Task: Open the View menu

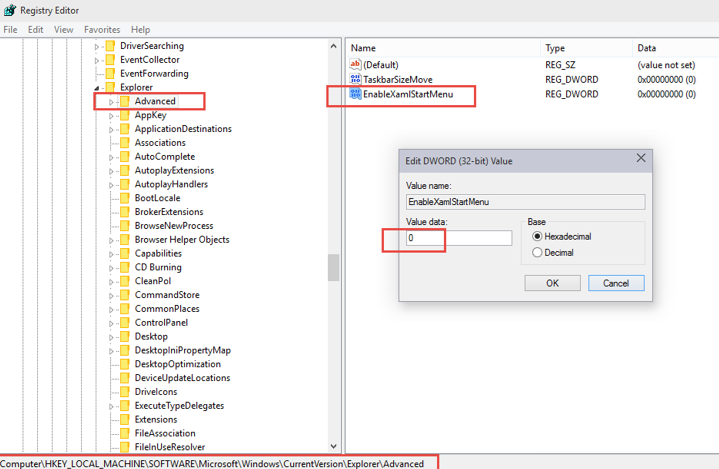Action: pyautogui.click(x=63, y=29)
